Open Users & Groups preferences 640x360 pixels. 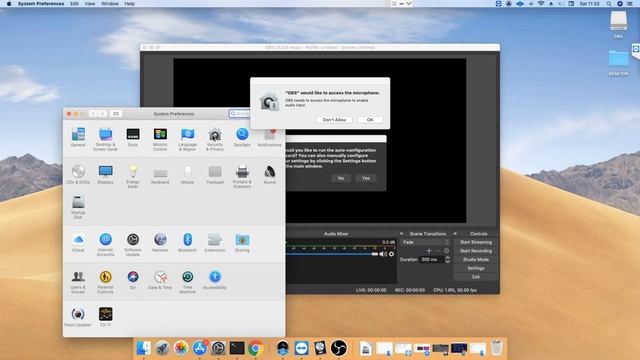(x=78, y=282)
